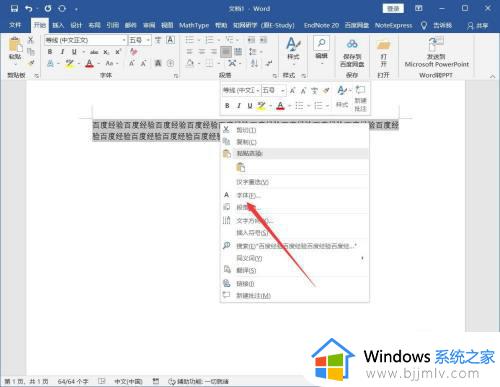Click the Paste clipboard icon in ribbon
500x387 pixels.
(15, 46)
